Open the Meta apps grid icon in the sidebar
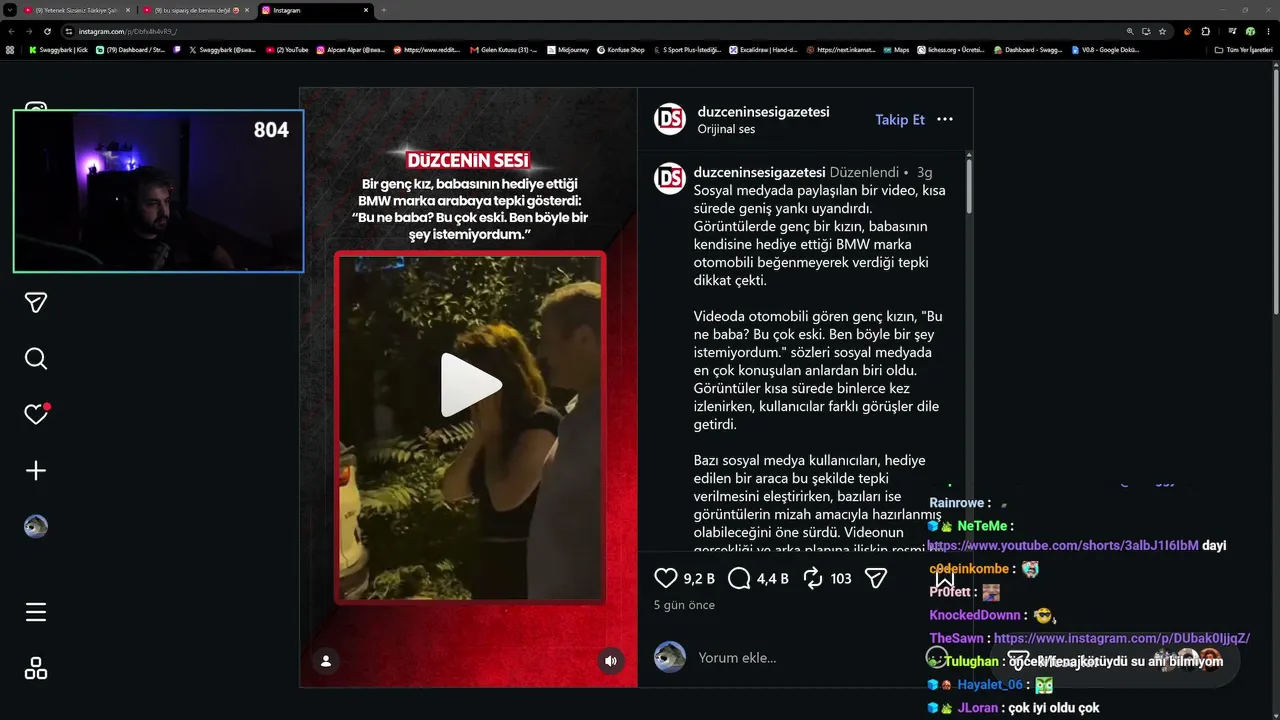 [36, 669]
